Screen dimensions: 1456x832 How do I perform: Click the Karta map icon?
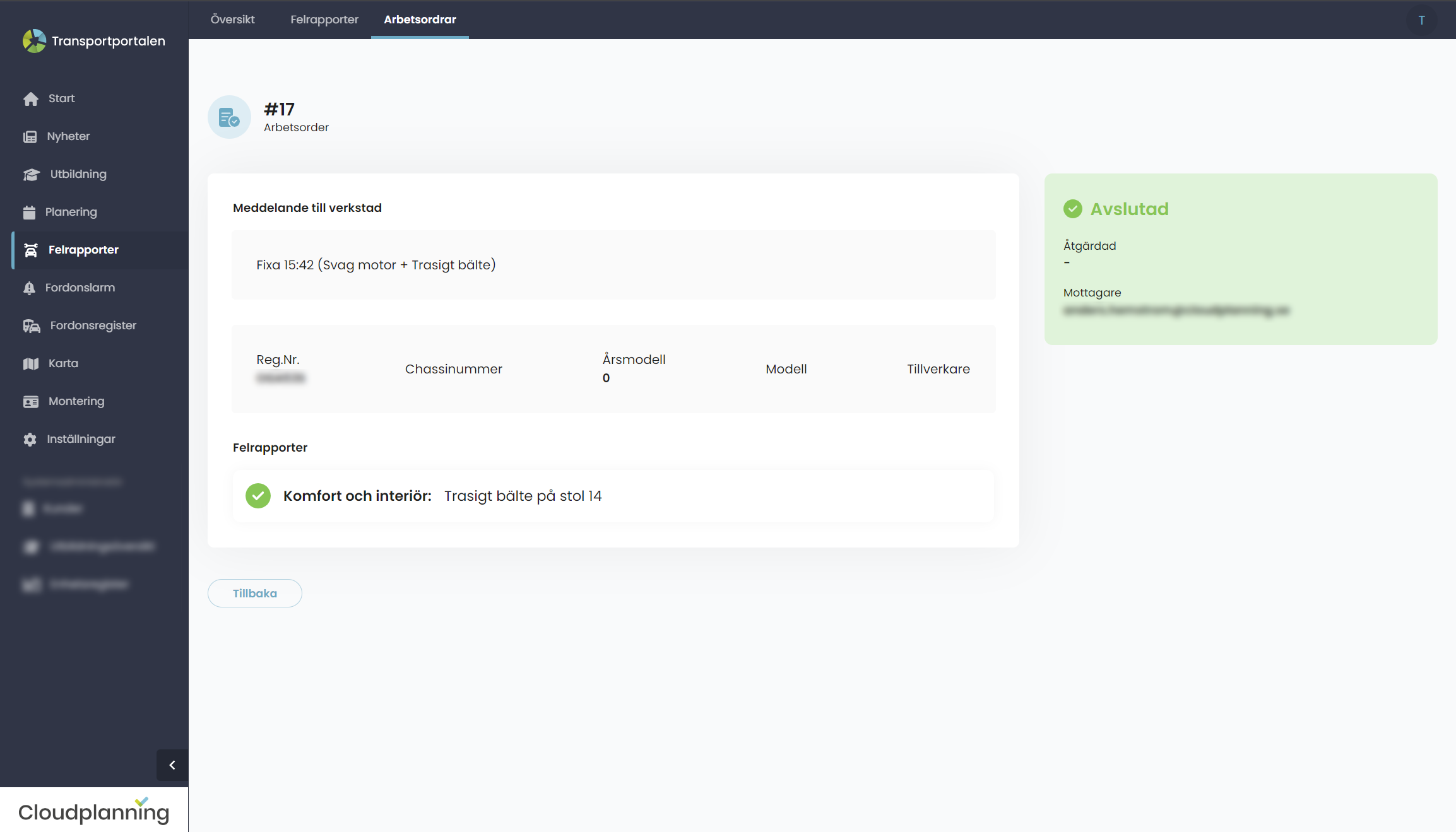tap(30, 364)
